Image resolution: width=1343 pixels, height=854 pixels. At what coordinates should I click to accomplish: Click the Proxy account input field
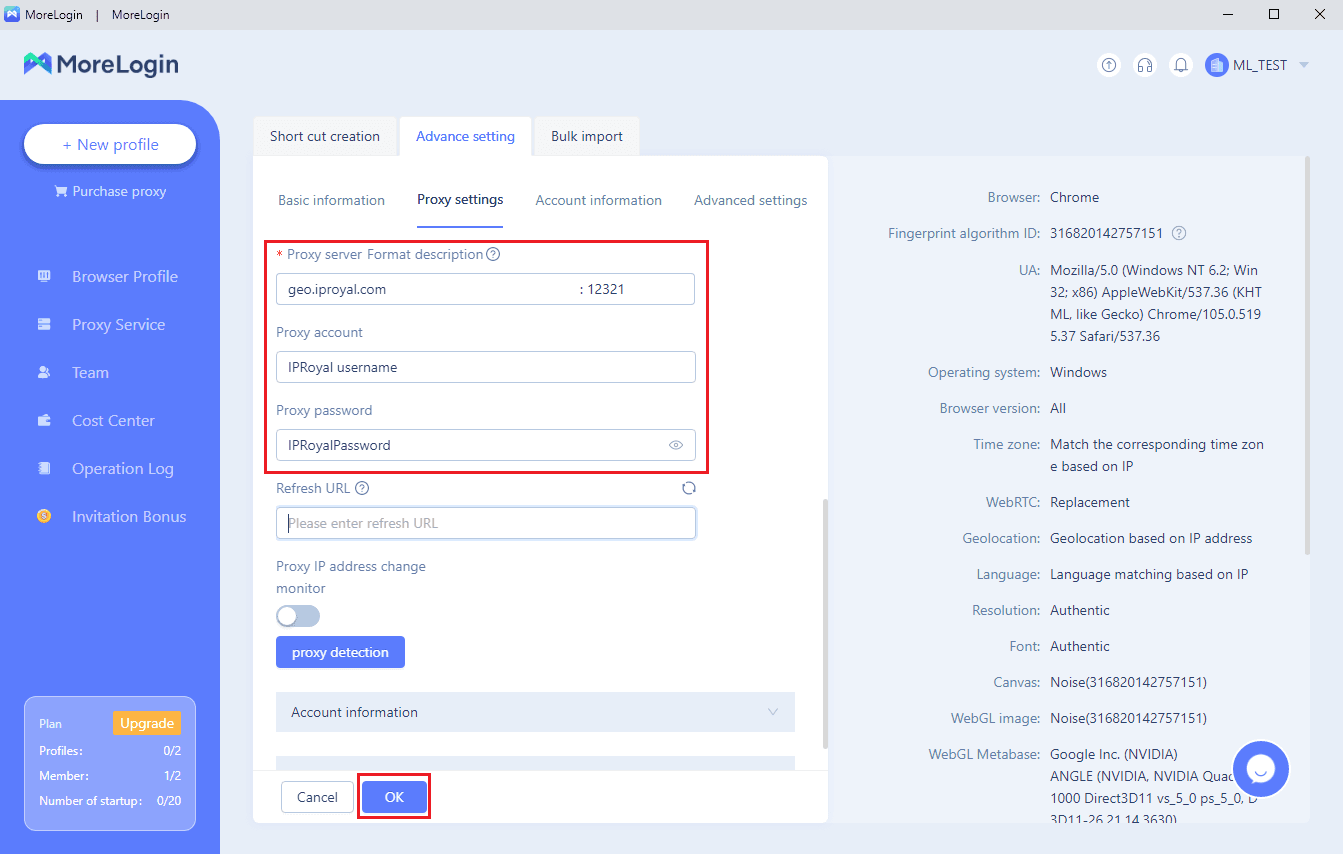click(485, 367)
